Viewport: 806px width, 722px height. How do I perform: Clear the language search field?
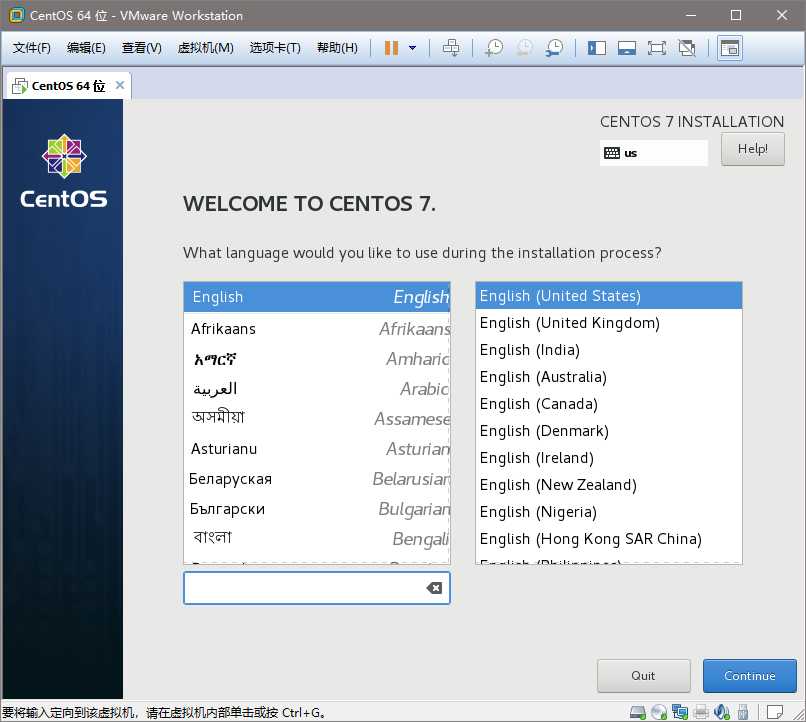[x=434, y=588]
